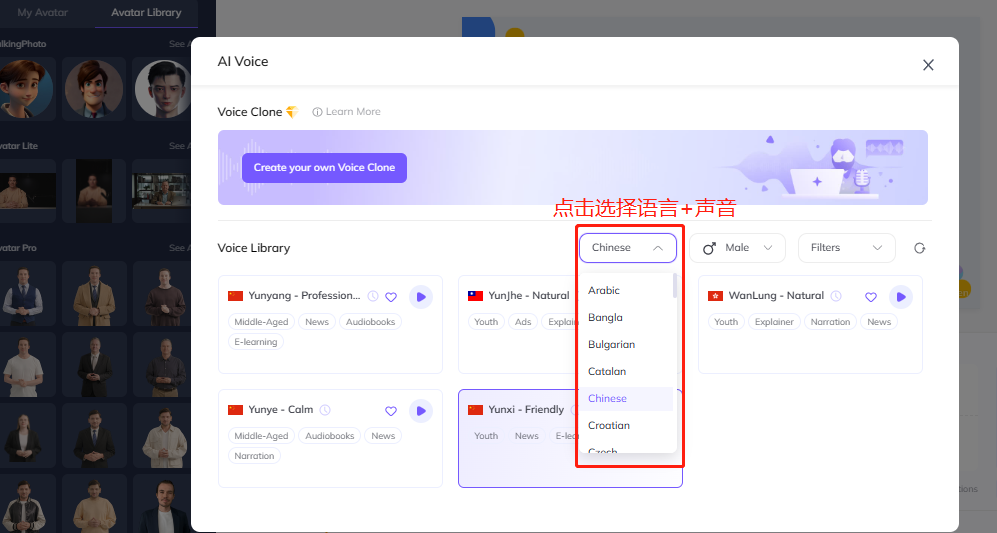The height and width of the screenshot is (533, 997).
Task: Toggle the heart on WanLung Natural voice
Action: (871, 297)
